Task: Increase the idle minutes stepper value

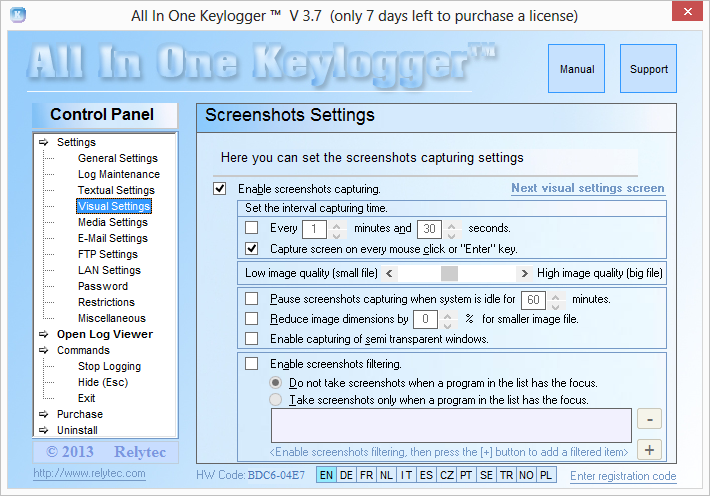Action: pyautogui.click(x=555, y=295)
